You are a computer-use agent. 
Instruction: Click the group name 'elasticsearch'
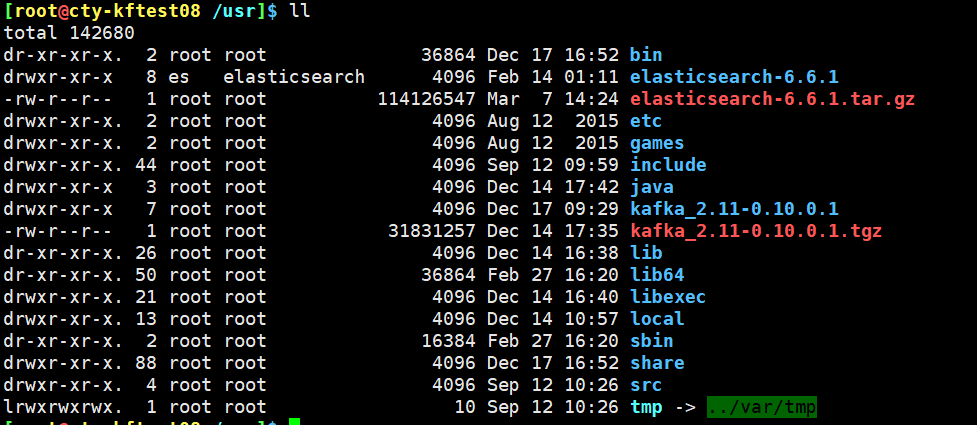294,77
